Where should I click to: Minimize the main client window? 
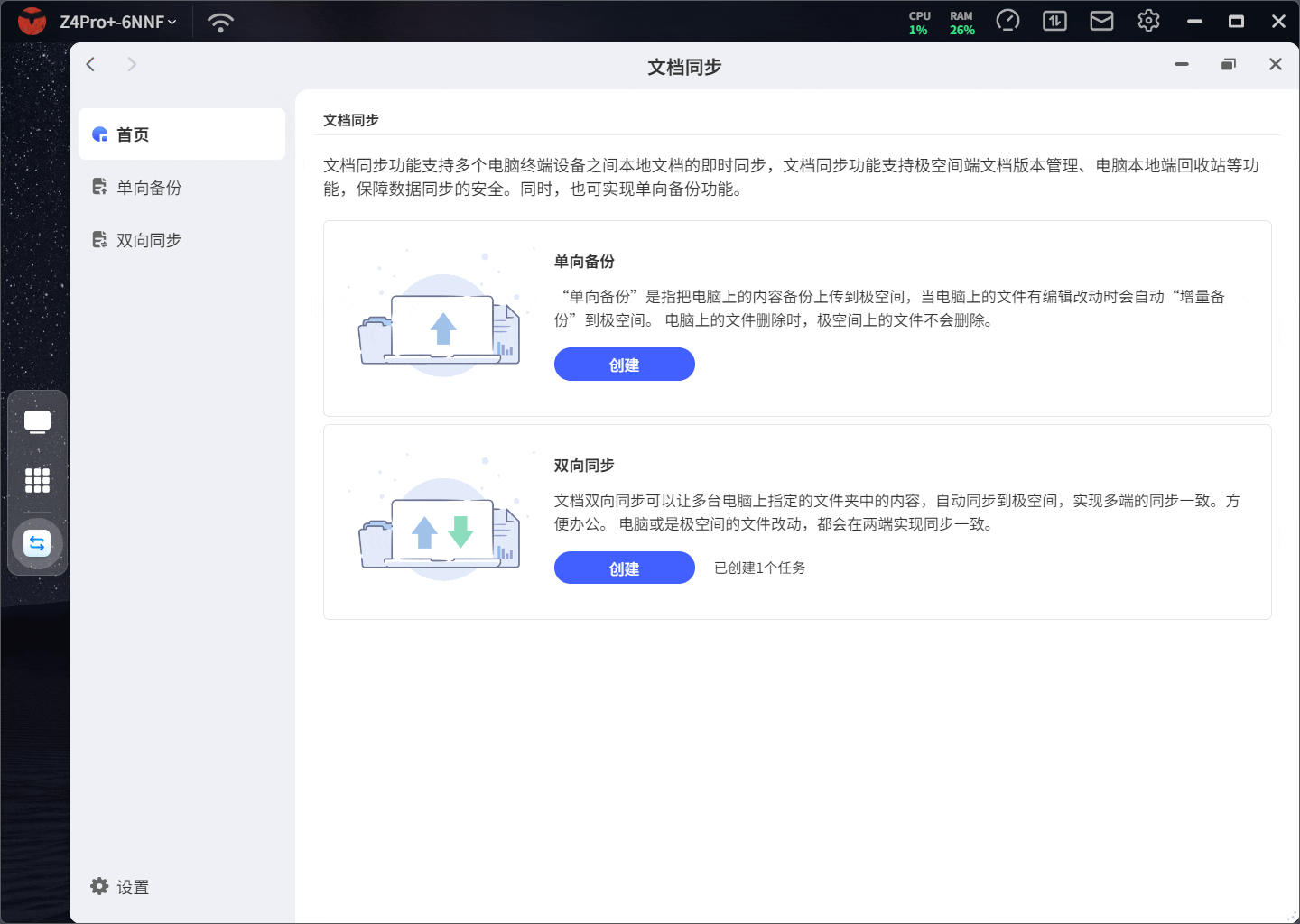click(1194, 21)
